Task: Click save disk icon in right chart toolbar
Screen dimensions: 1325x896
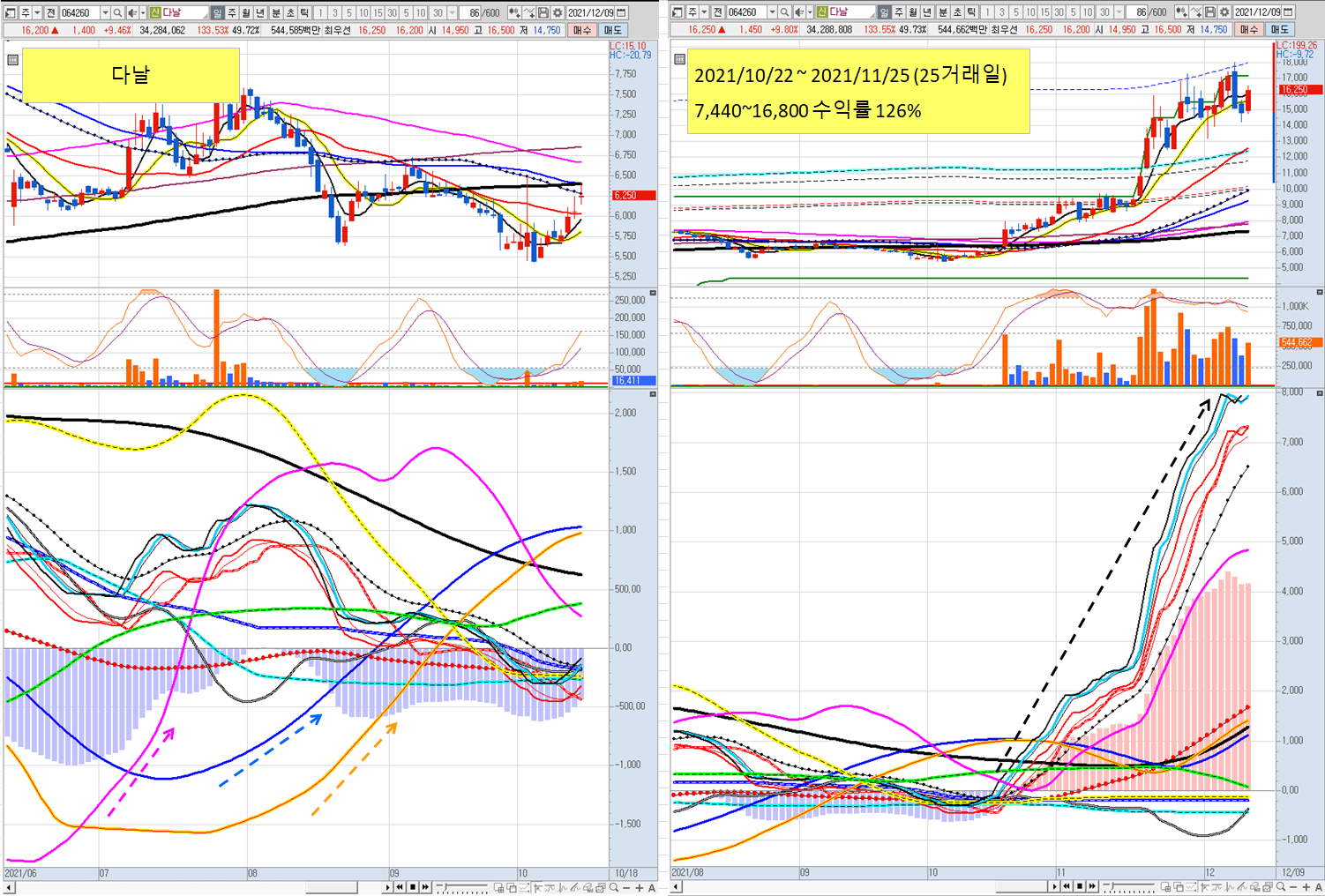Action: (1210, 12)
